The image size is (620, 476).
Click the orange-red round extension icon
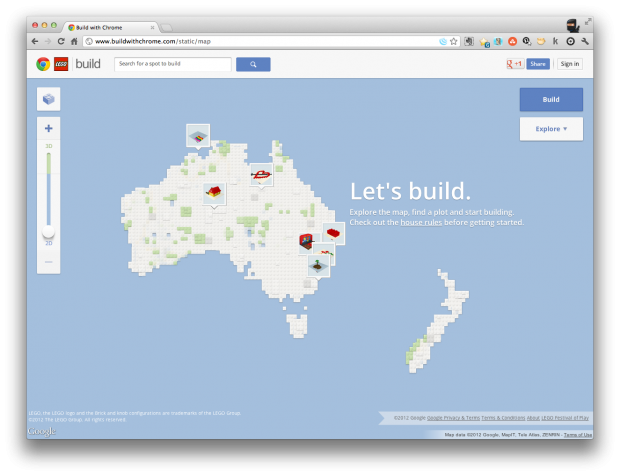point(512,41)
